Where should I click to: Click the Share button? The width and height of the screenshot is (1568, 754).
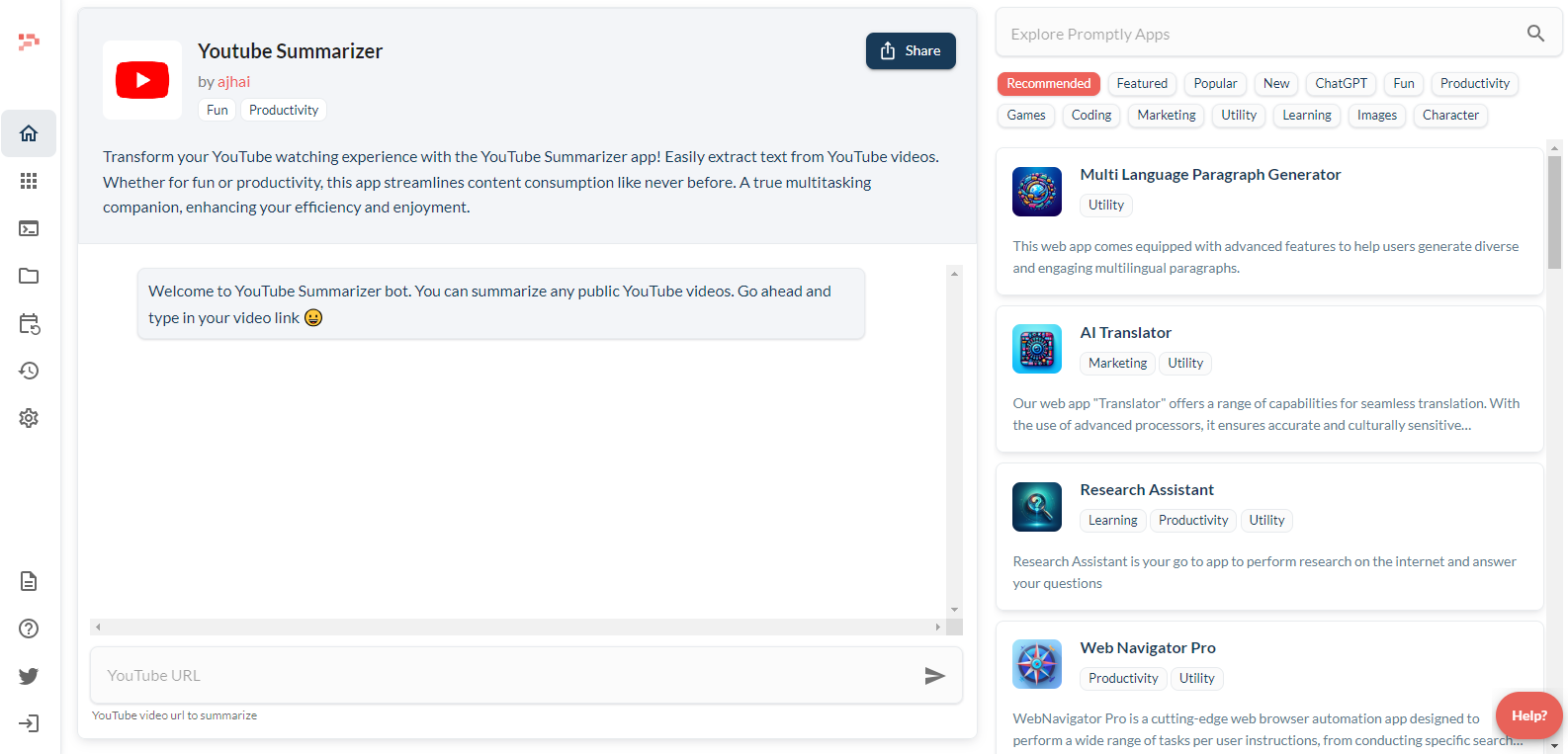point(911,51)
